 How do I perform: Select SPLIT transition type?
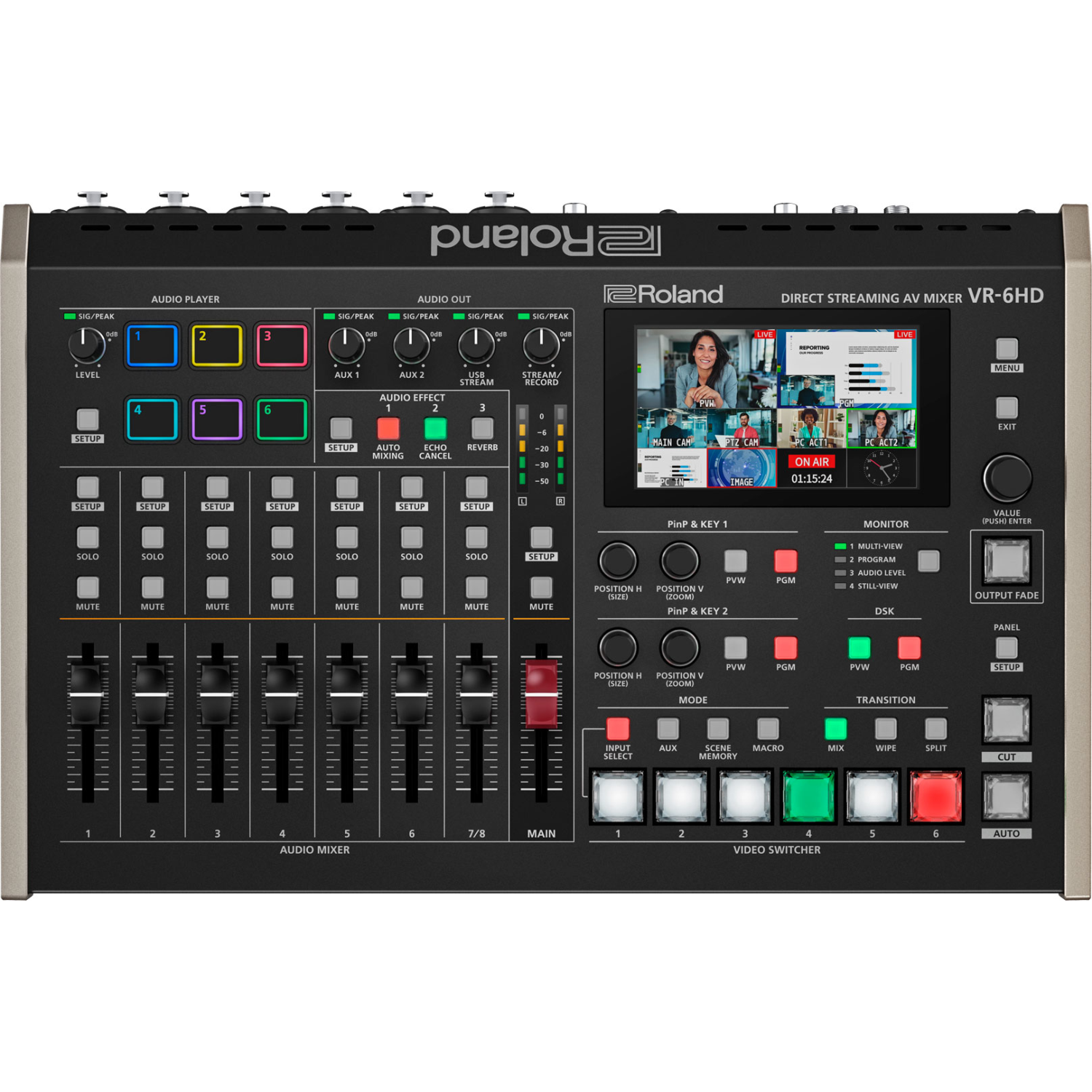[936, 729]
